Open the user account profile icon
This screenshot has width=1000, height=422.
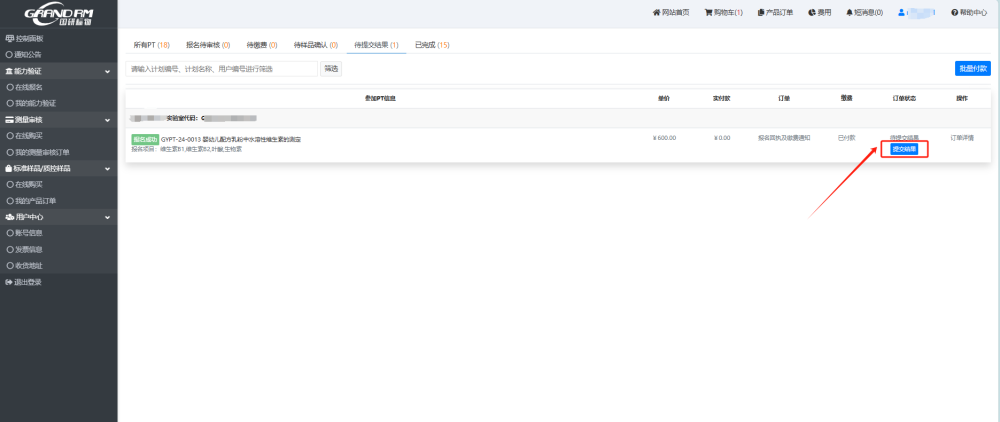tap(901, 13)
